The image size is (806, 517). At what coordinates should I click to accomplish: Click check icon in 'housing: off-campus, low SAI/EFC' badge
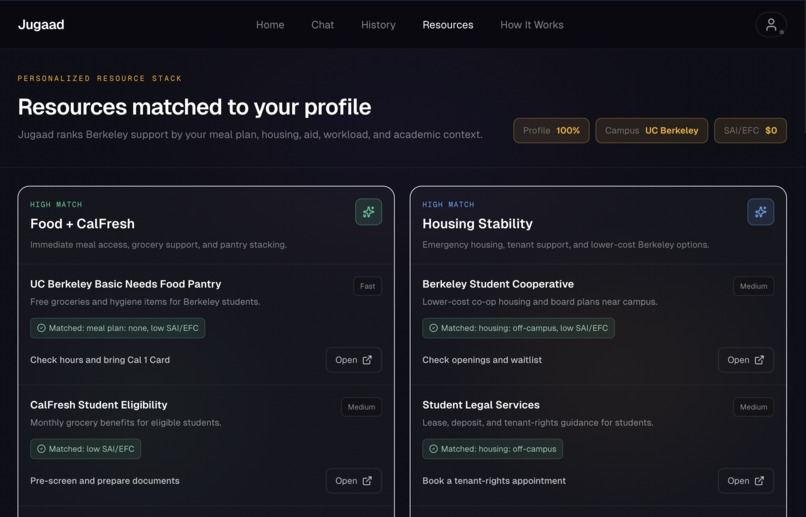point(433,328)
